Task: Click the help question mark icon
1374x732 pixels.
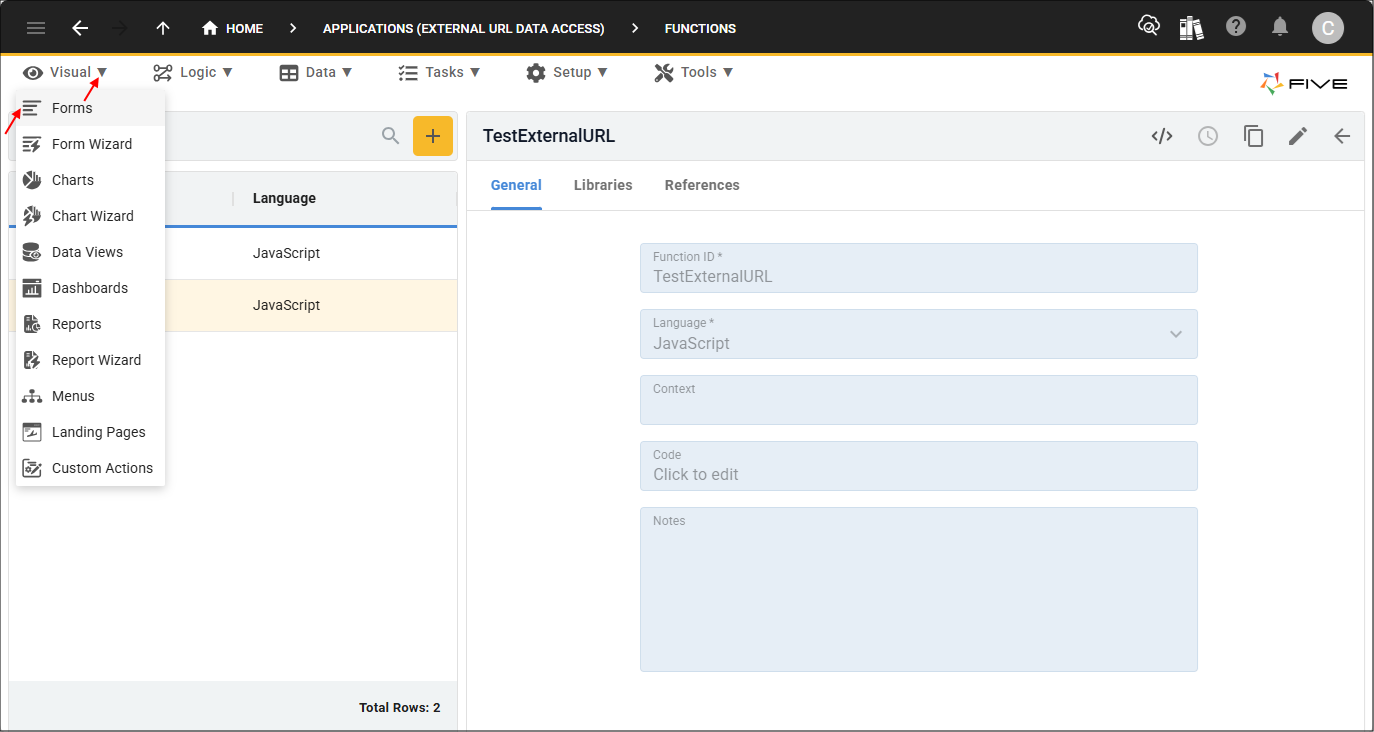Action: click(1236, 28)
